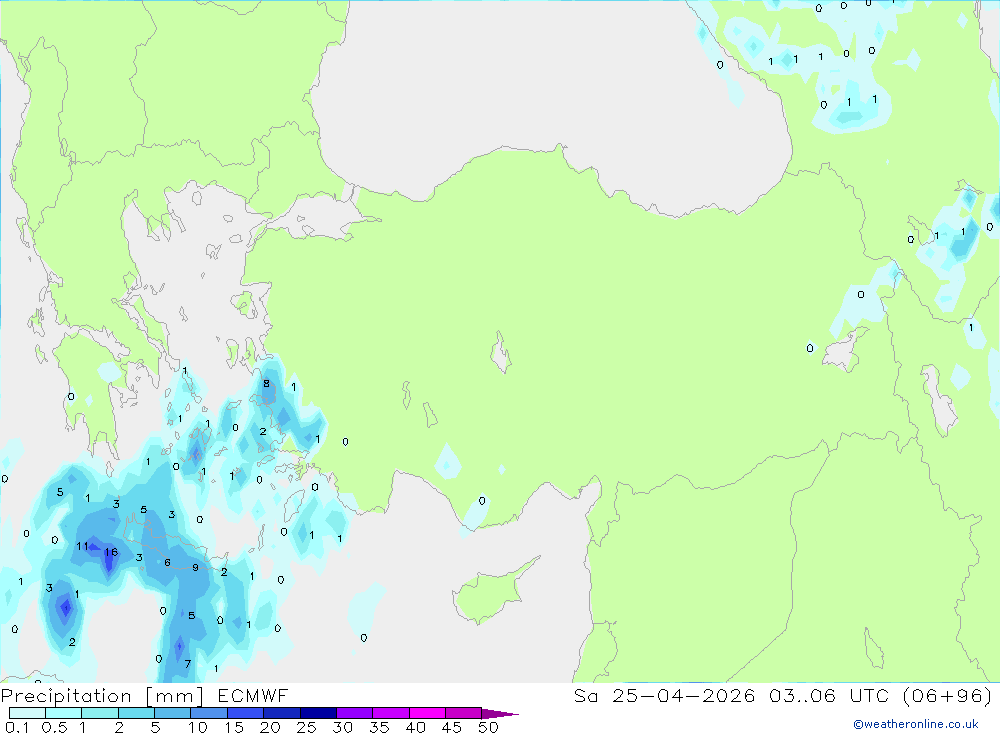Click the "8" precipitation value near Turkey's west coast
The width and height of the screenshot is (1000, 733).
[x=266, y=383]
